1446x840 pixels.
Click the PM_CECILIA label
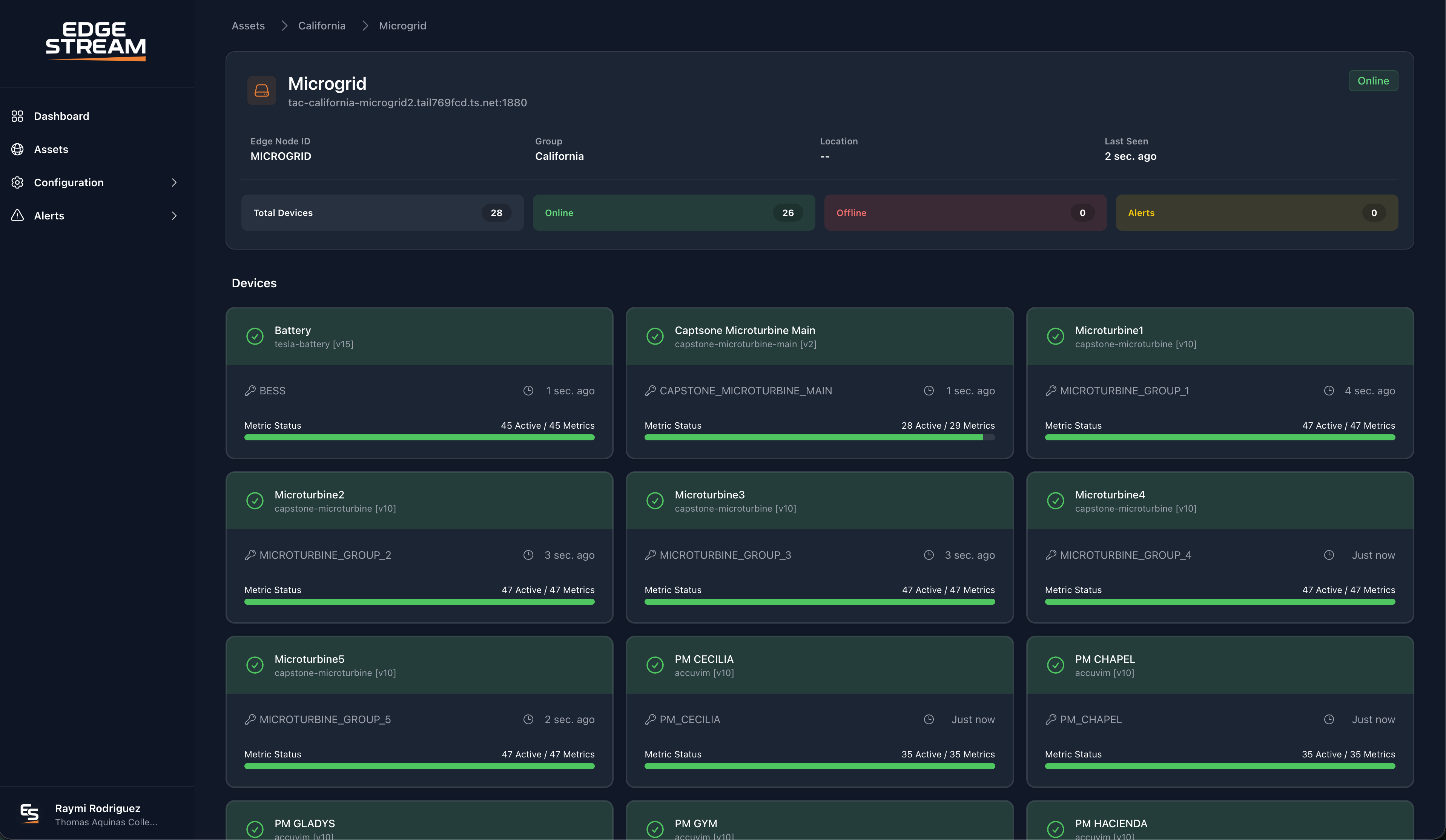690,719
